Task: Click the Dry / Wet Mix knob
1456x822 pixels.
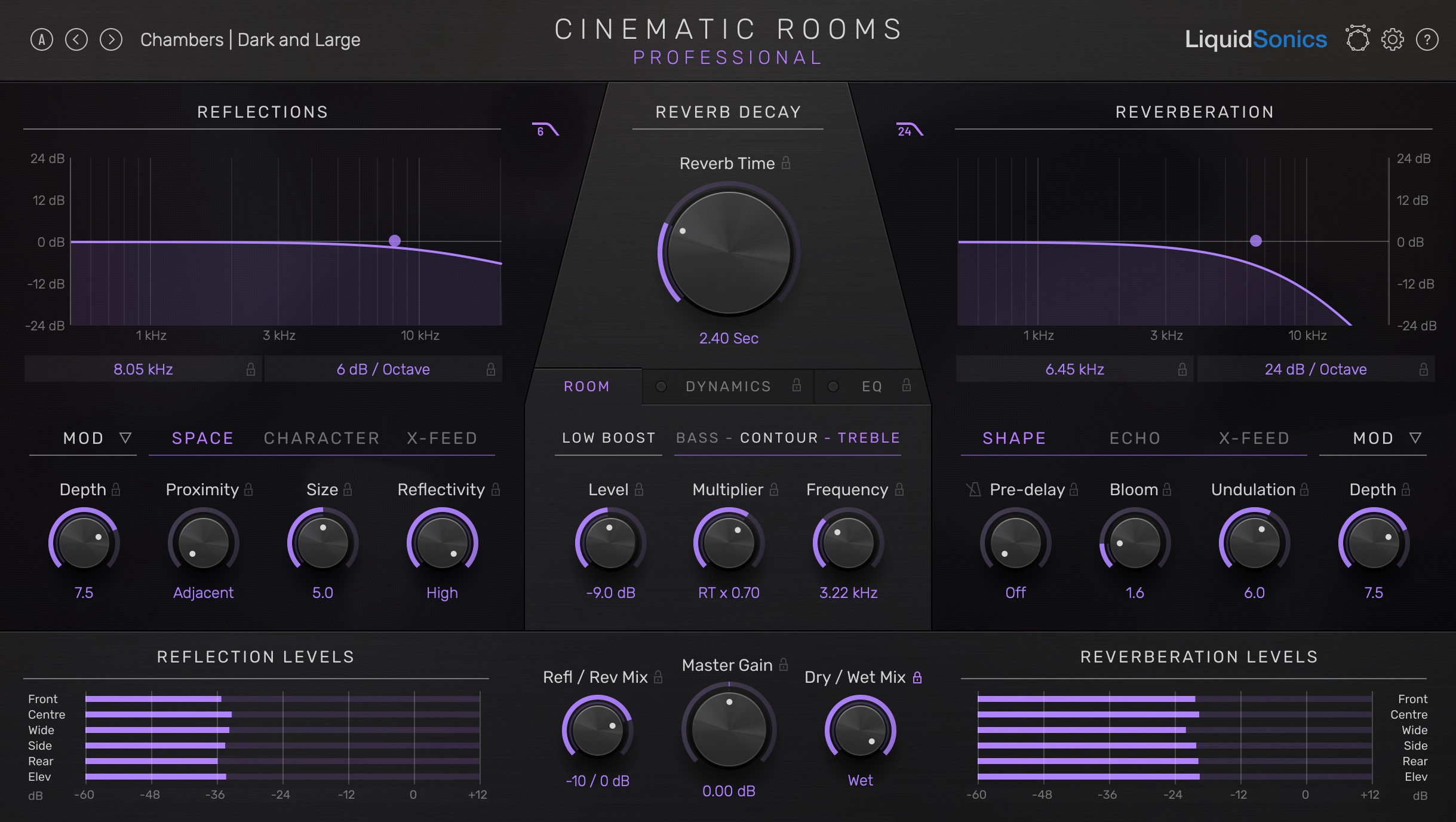Action: pos(860,729)
